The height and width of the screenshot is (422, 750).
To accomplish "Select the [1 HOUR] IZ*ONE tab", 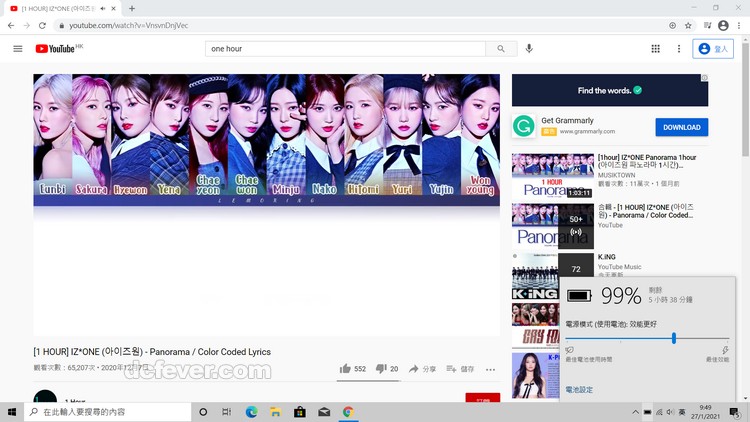I will pos(64,9).
